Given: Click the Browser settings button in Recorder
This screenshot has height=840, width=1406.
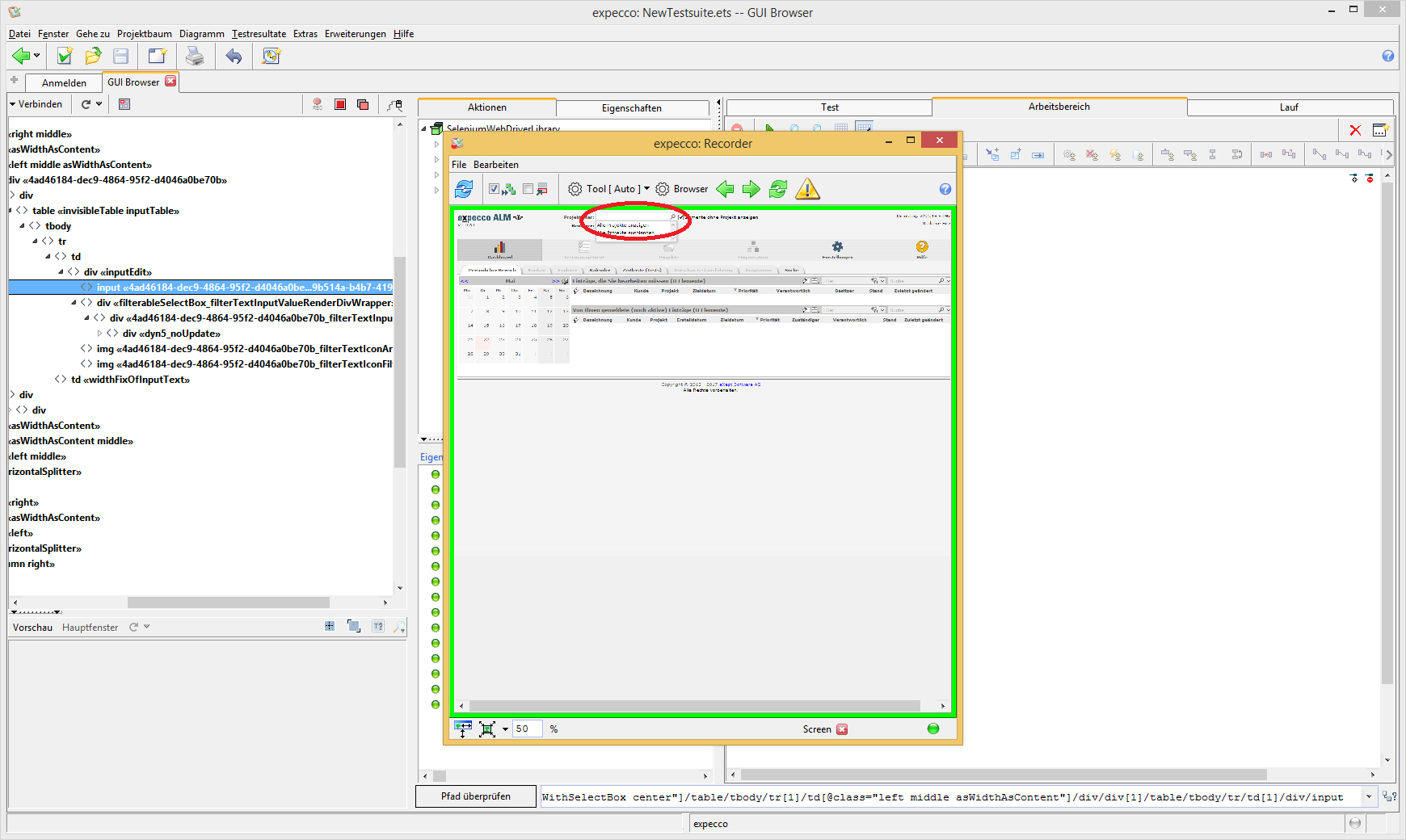Looking at the screenshot, I should [x=682, y=189].
